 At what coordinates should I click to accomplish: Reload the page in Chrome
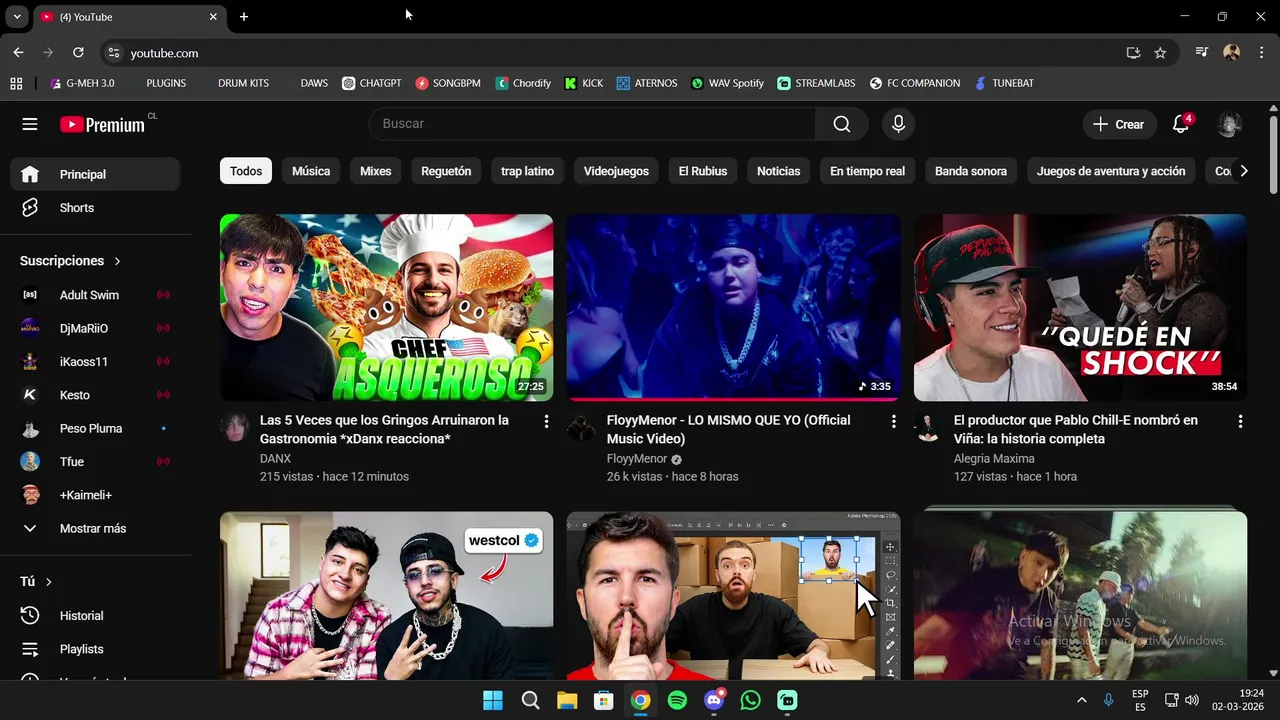pos(78,53)
